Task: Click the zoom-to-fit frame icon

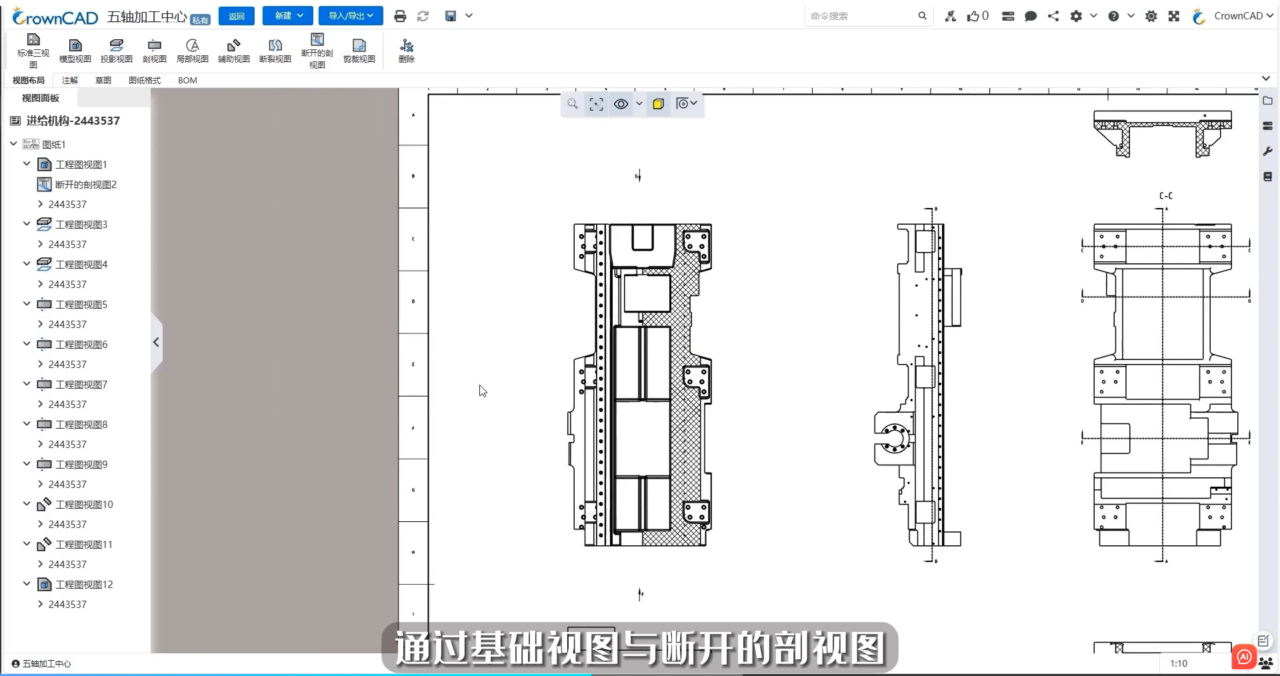Action: [x=596, y=104]
